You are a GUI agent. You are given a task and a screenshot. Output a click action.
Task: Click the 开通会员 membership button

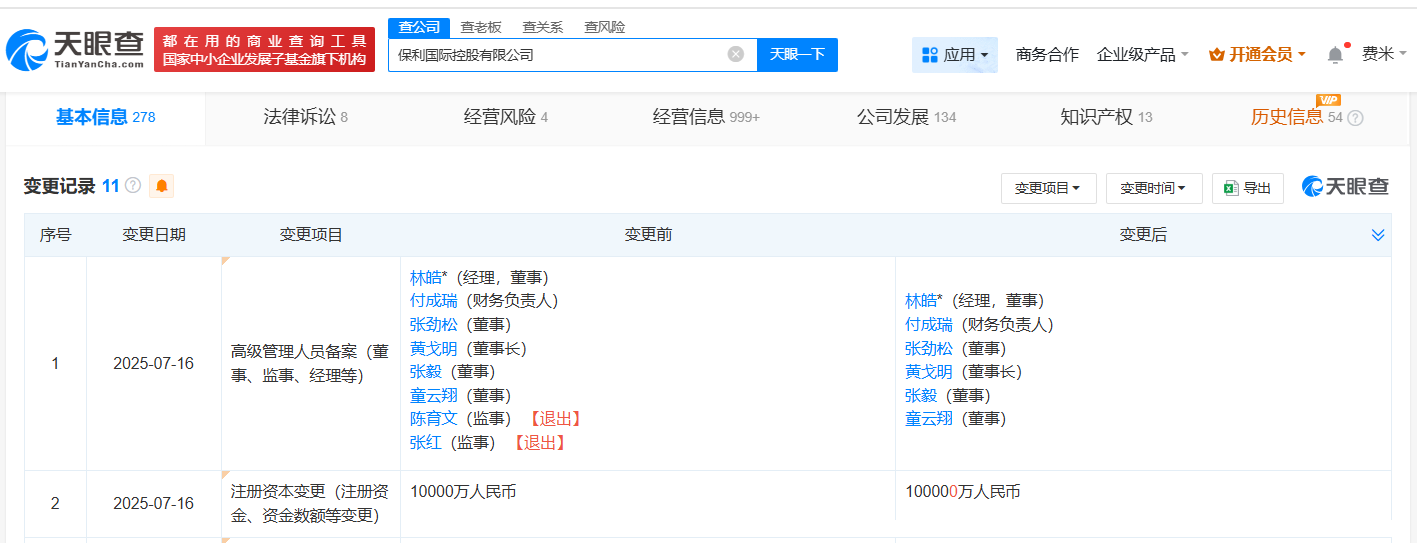click(1257, 55)
